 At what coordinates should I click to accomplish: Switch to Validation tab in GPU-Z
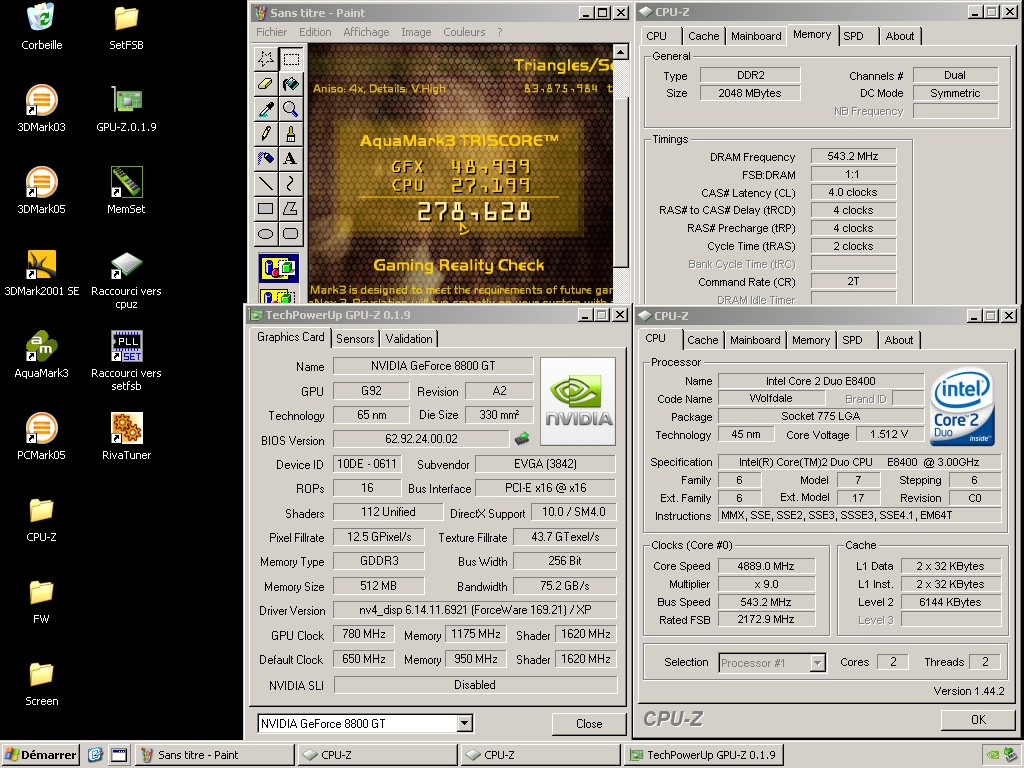pyautogui.click(x=409, y=338)
